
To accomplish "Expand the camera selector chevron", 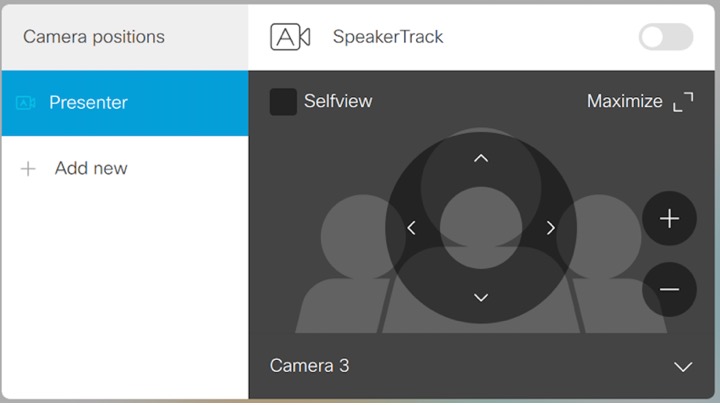I will tap(683, 367).
